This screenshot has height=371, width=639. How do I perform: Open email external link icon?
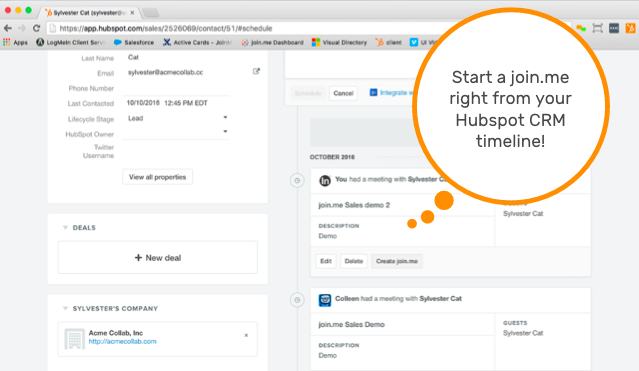click(x=256, y=71)
